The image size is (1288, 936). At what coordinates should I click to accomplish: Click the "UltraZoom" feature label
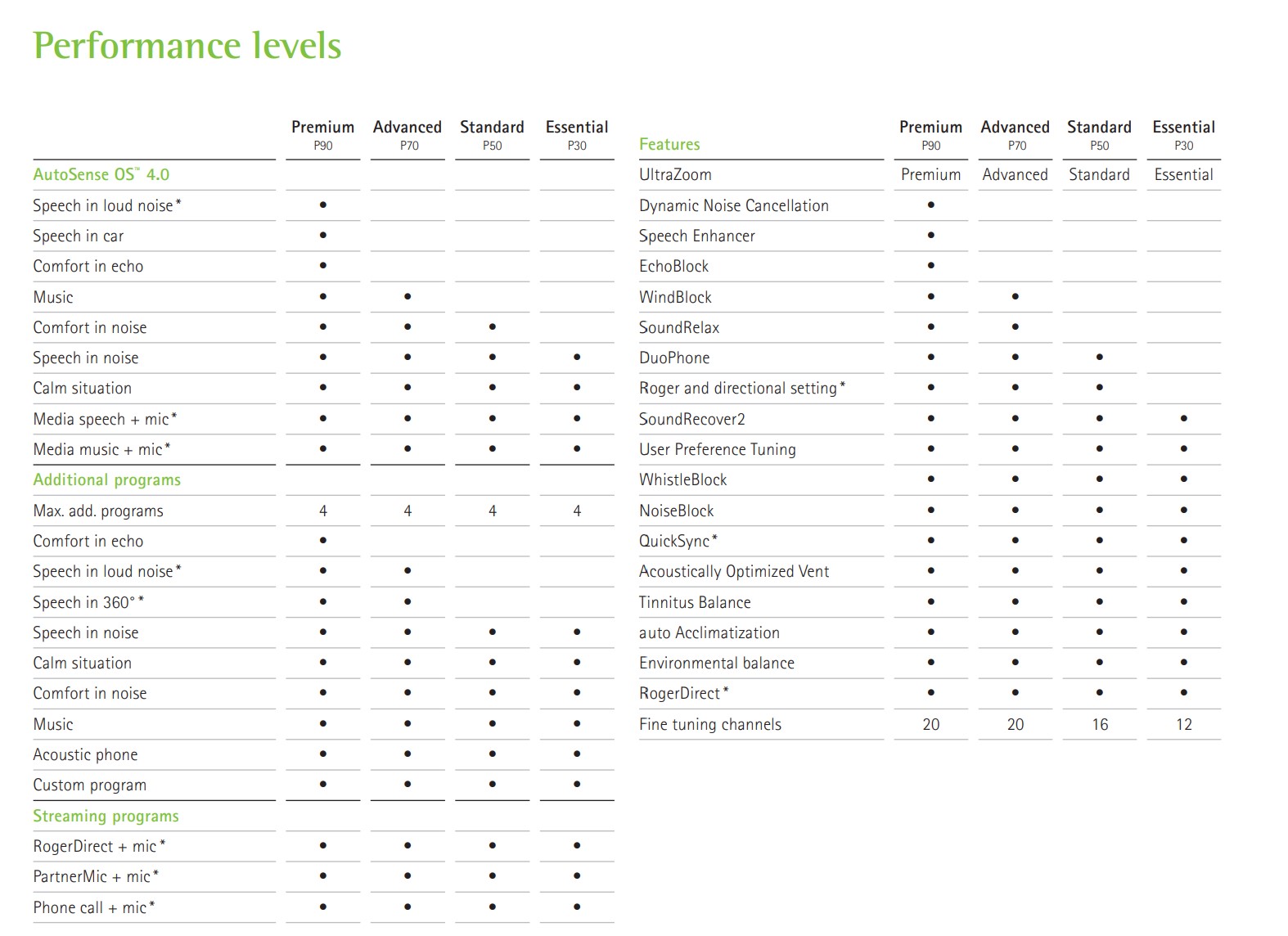(x=675, y=174)
